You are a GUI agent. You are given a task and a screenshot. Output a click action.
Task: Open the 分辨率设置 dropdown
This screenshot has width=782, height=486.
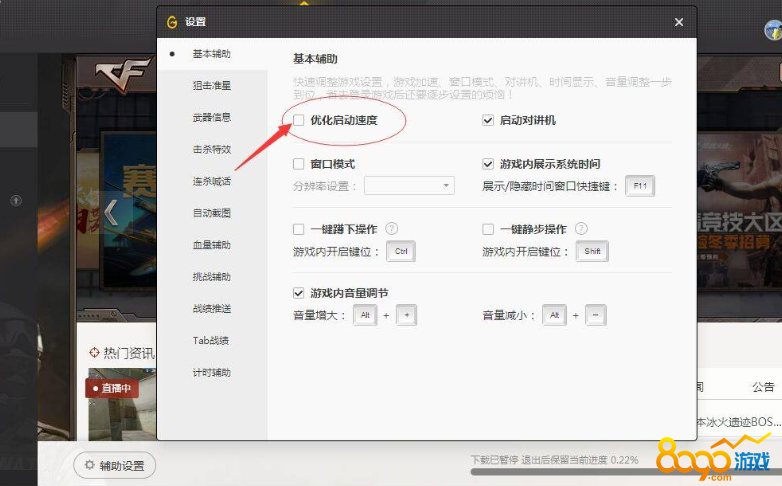tap(409, 186)
